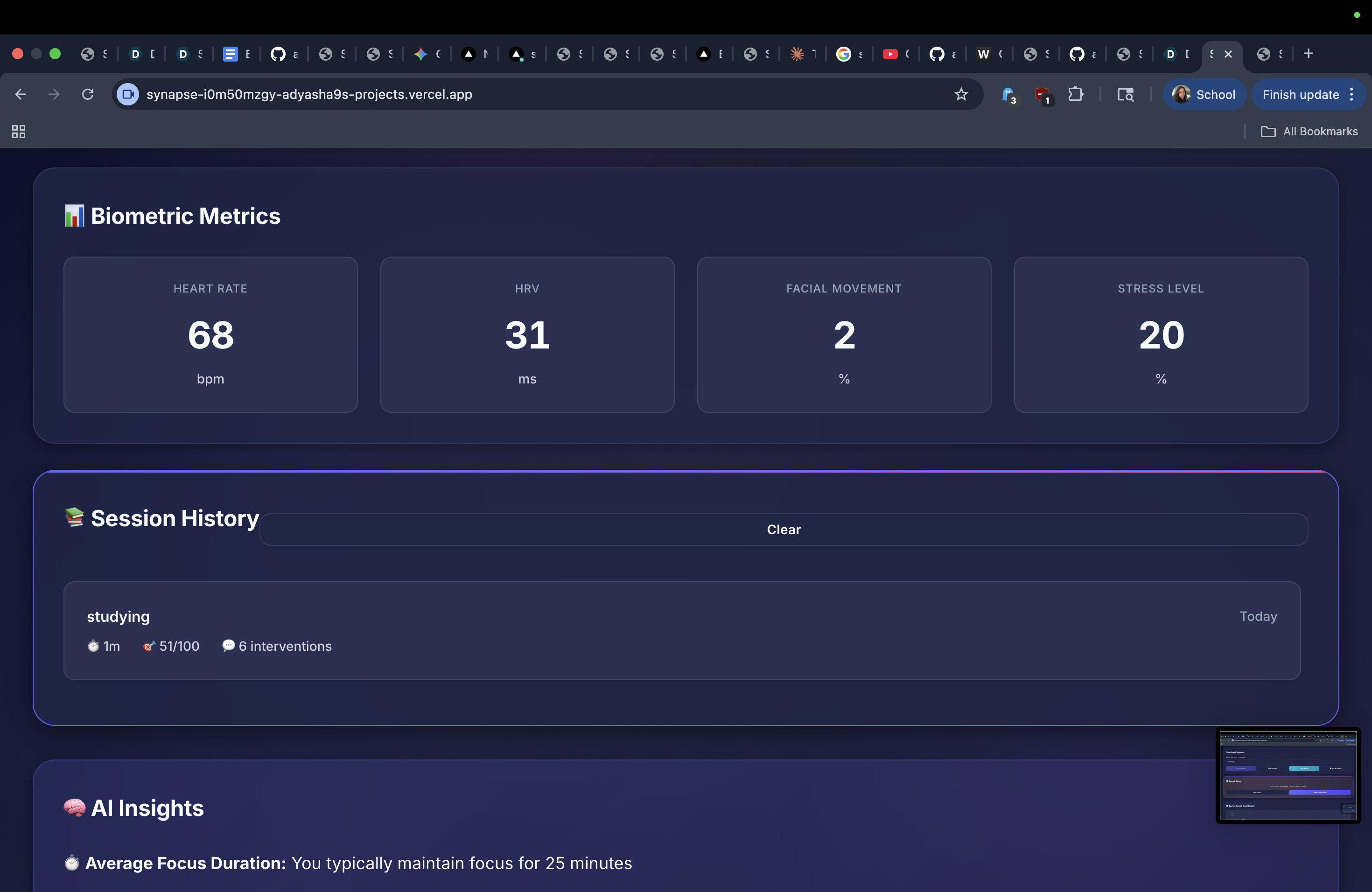
Task: Switch to the Google Docs tab
Action: (231, 54)
